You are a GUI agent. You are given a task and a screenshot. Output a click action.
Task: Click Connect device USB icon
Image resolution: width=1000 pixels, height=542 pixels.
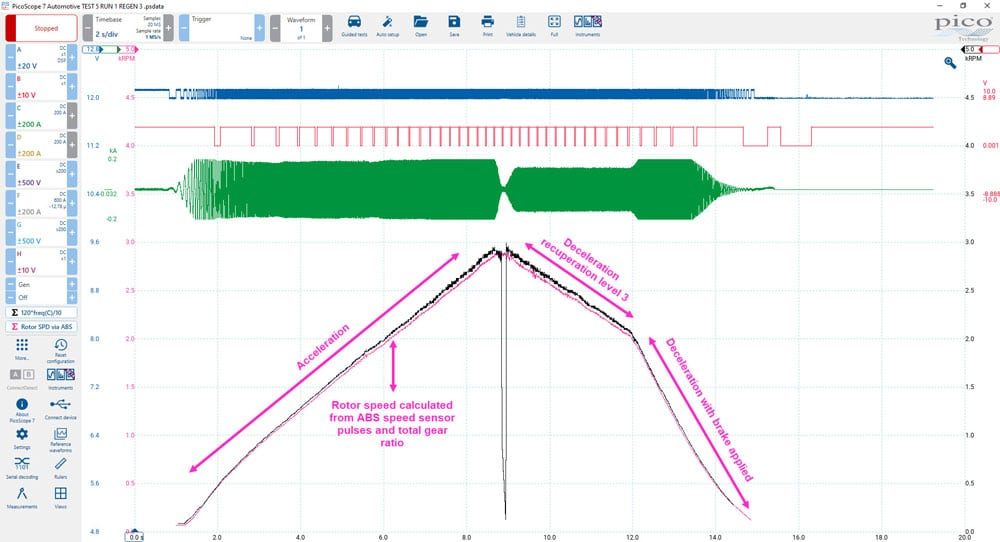click(x=61, y=408)
